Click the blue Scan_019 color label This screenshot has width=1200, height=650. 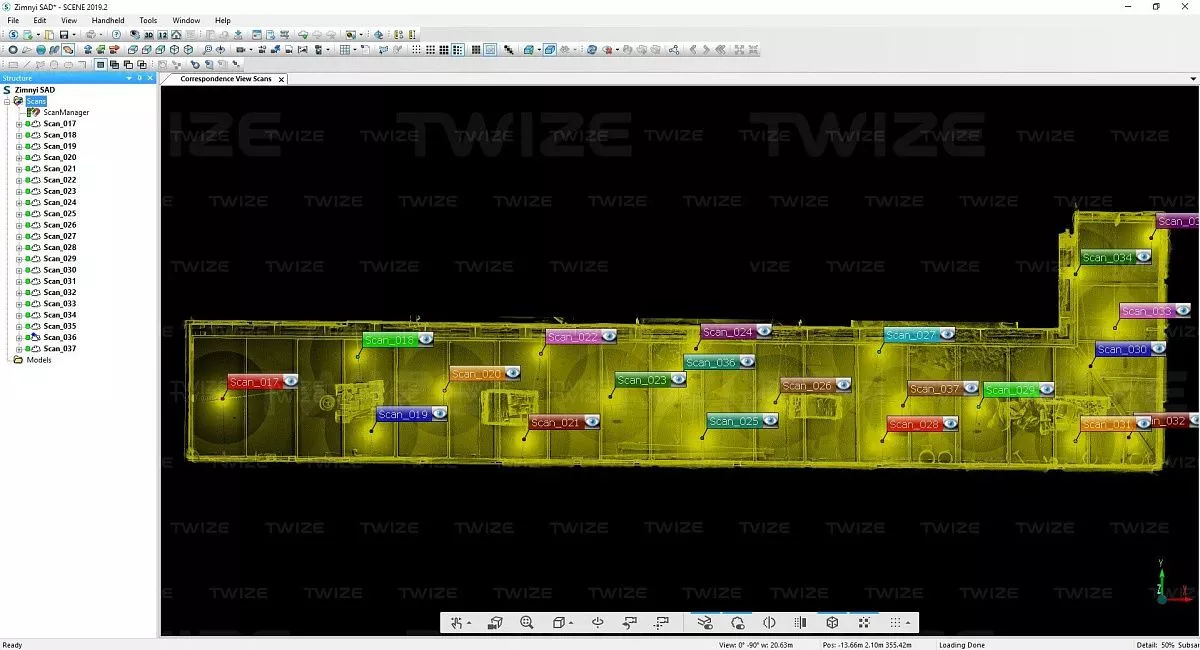point(403,414)
